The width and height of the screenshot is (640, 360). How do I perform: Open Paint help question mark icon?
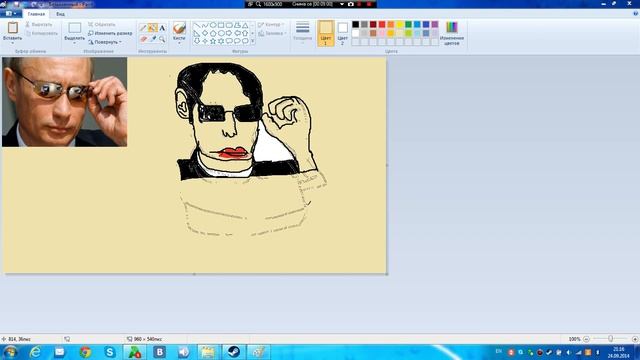coord(635,13)
